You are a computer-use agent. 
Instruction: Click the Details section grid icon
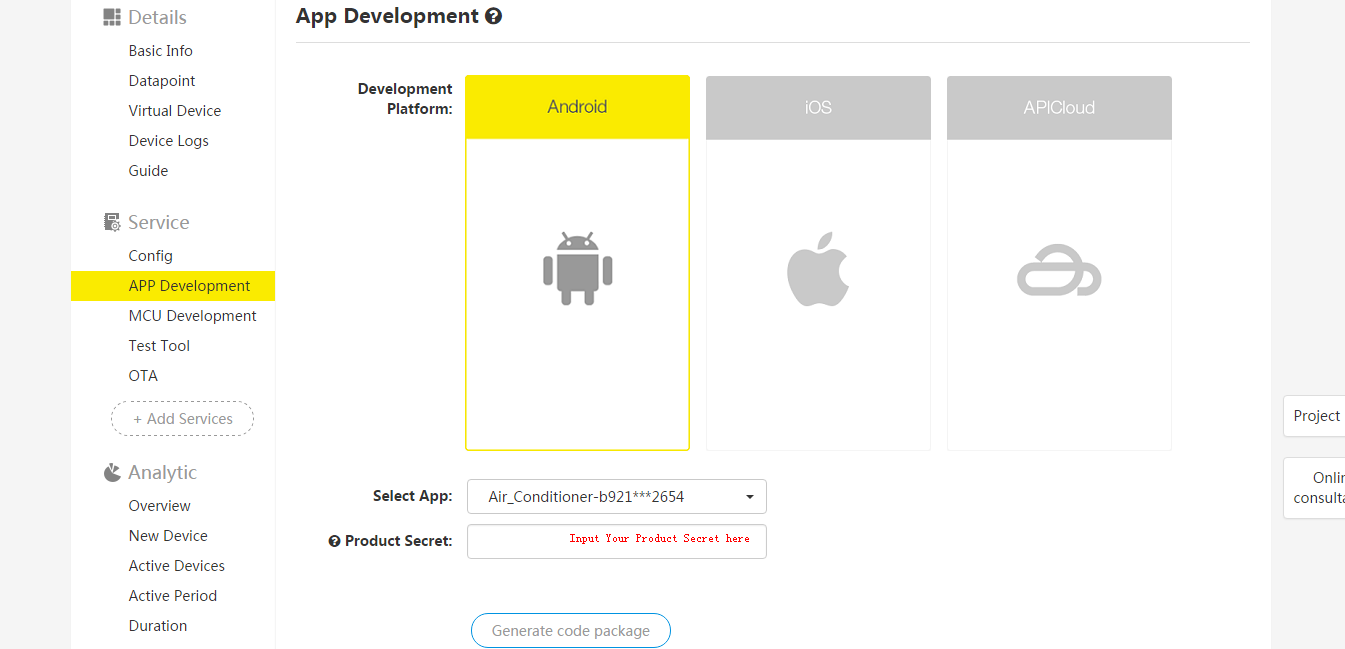point(112,17)
